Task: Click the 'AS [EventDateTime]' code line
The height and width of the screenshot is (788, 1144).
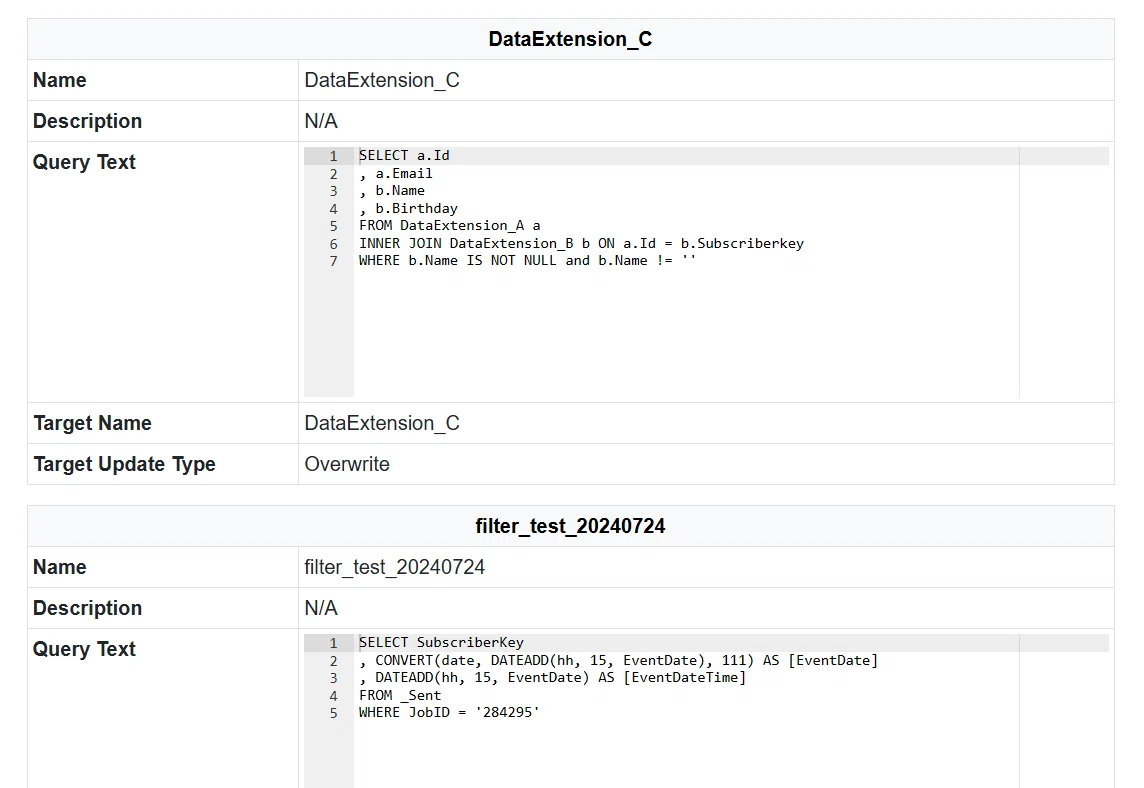Action: click(x=552, y=677)
